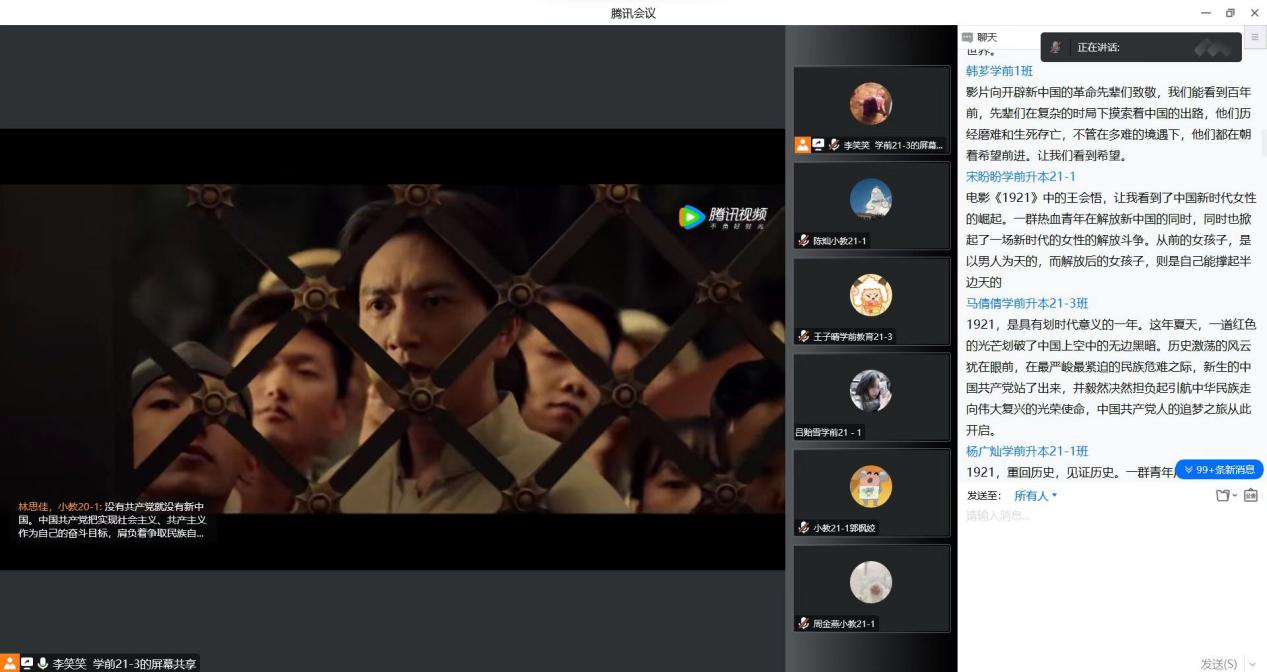Minimize the 腾讯会议 window
Viewport: 1267px width, 672px height.
[1205, 13]
